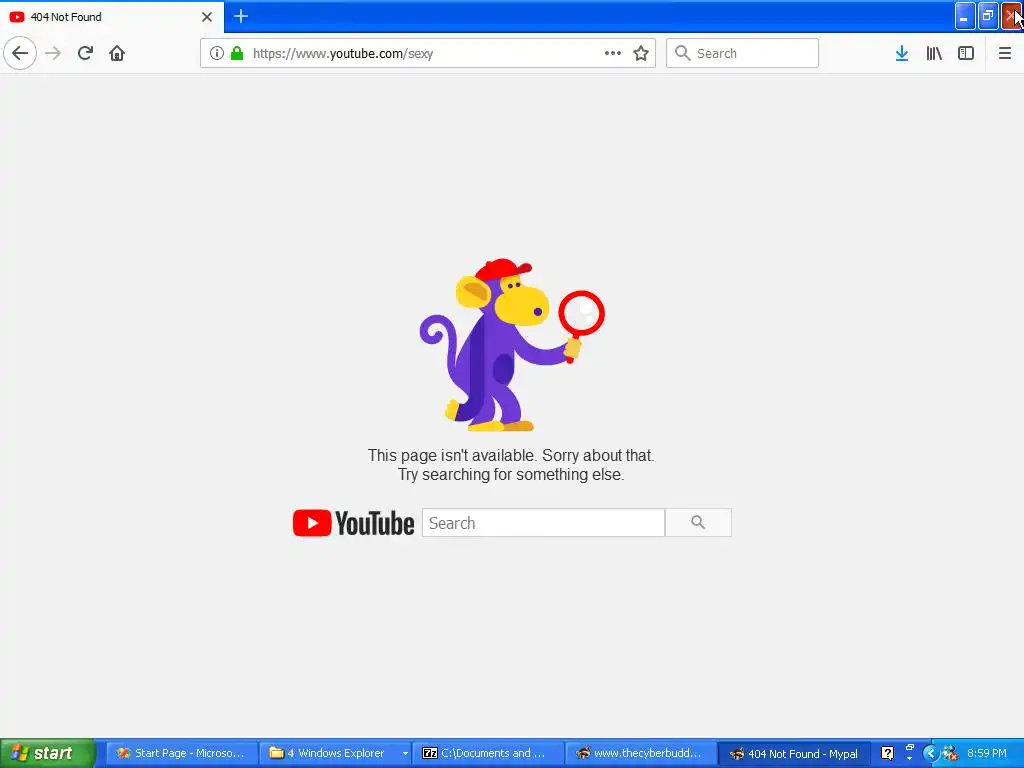1024x768 pixels.
Task: Click the monkey with magnifying glass image
Action: 511,344
